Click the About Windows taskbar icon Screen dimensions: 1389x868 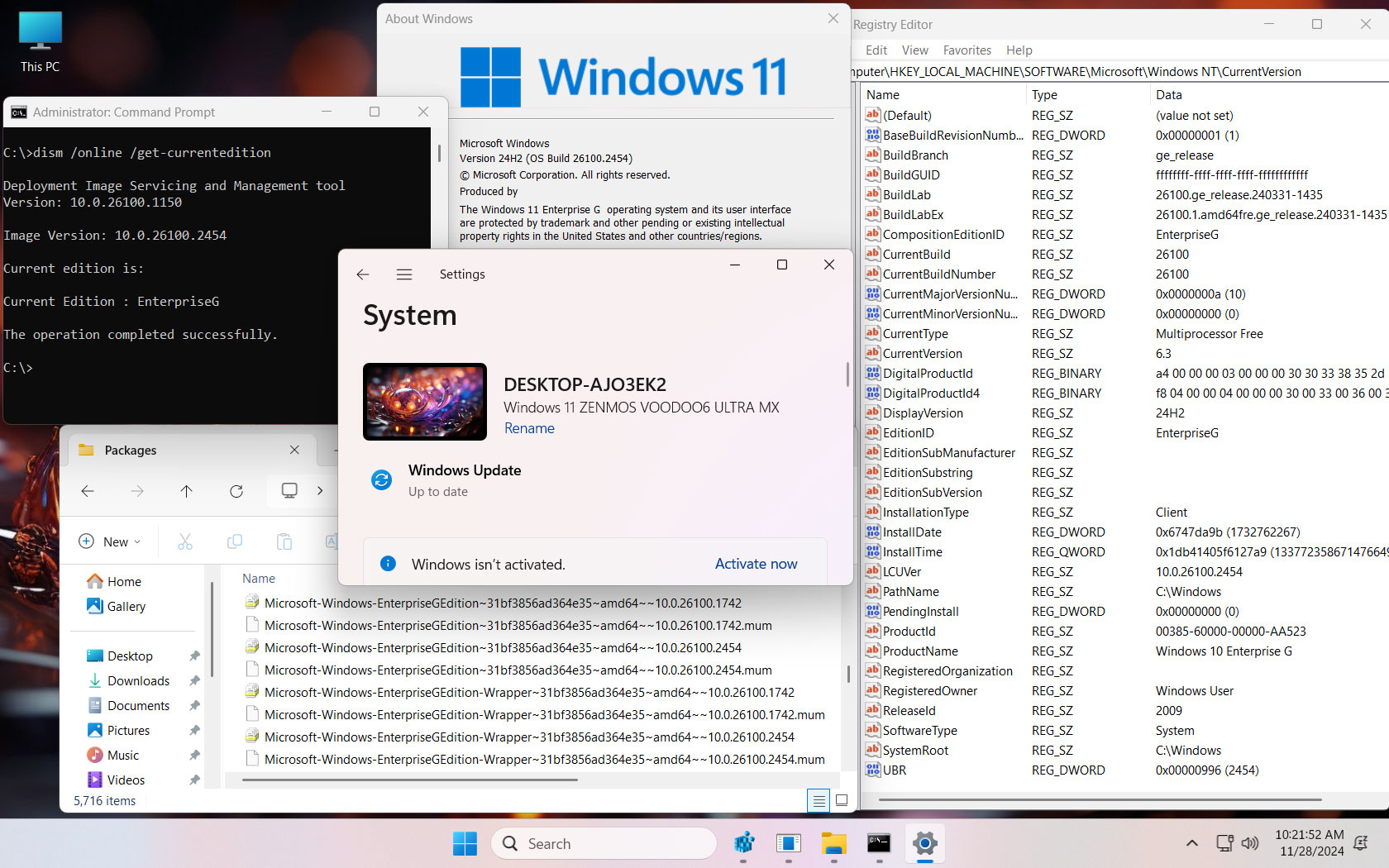789,843
